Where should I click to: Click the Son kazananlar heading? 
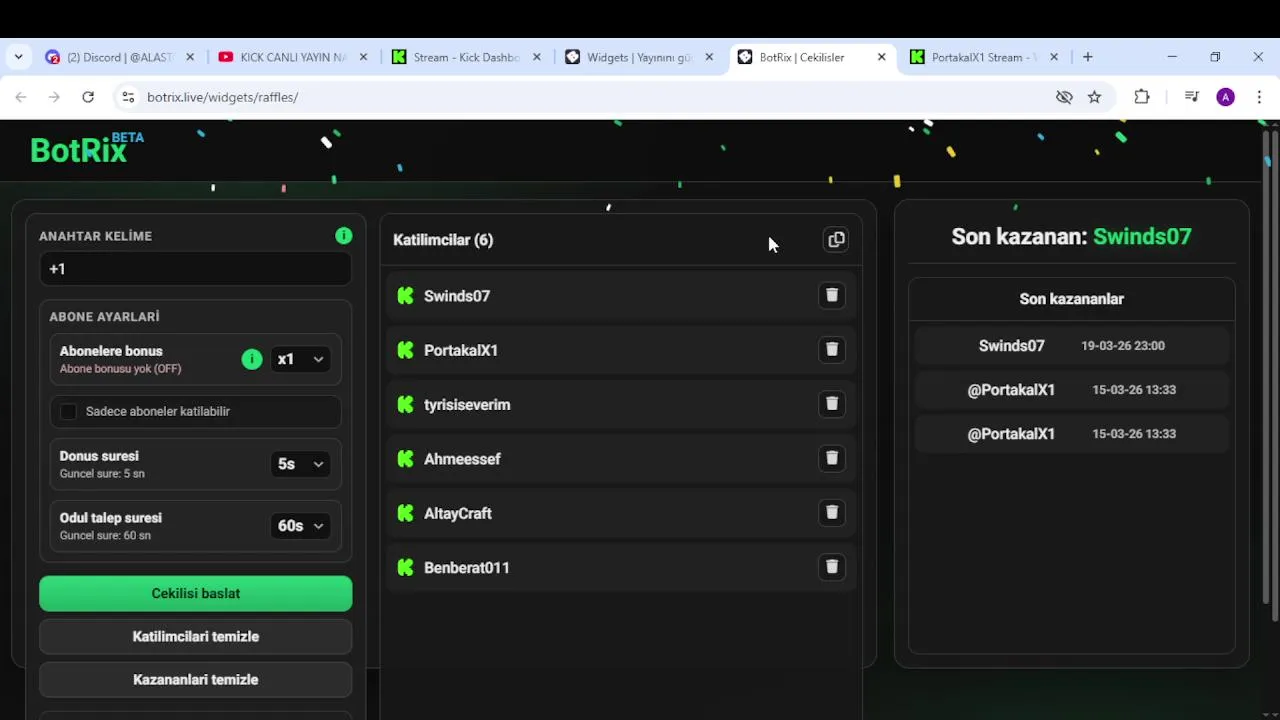(x=1071, y=299)
